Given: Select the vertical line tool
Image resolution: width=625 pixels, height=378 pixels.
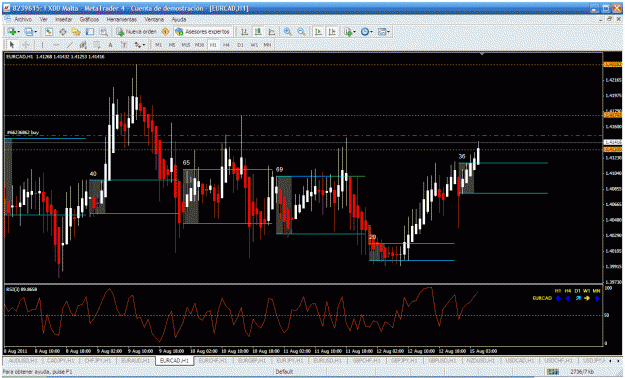Looking at the screenshot, I should [42, 45].
